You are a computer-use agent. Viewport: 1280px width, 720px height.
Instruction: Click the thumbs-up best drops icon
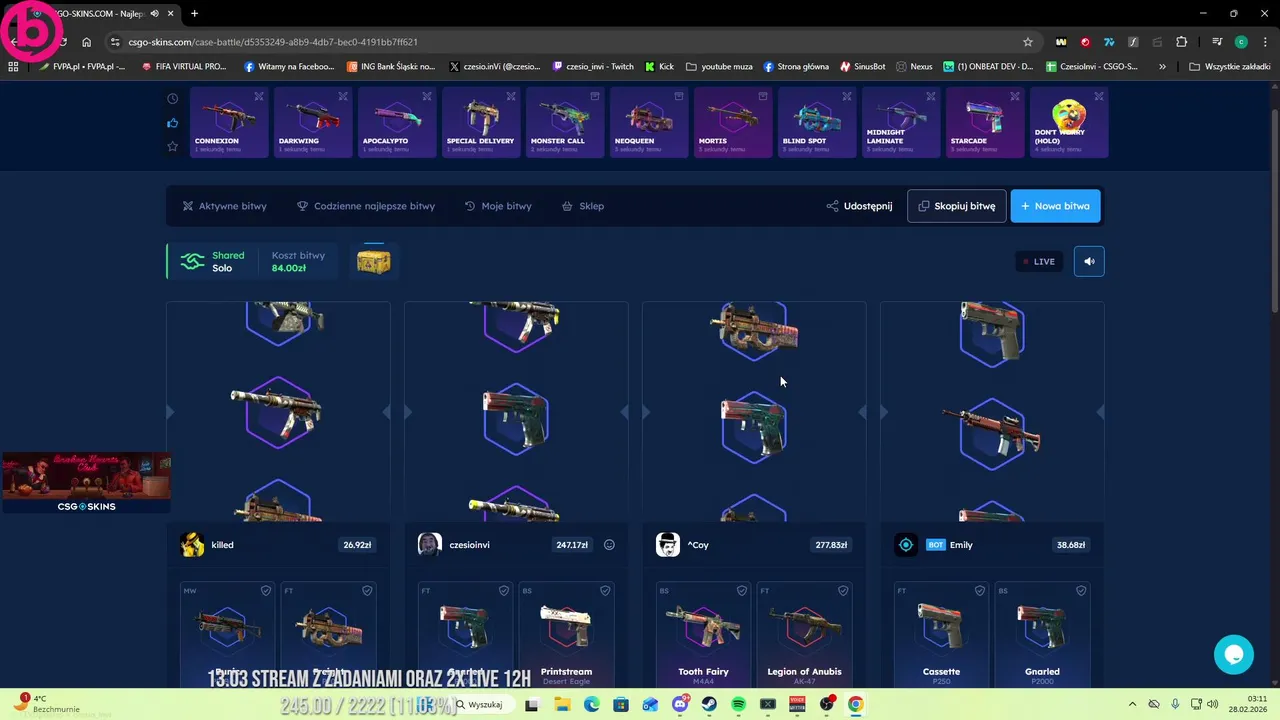(x=173, y=123)
